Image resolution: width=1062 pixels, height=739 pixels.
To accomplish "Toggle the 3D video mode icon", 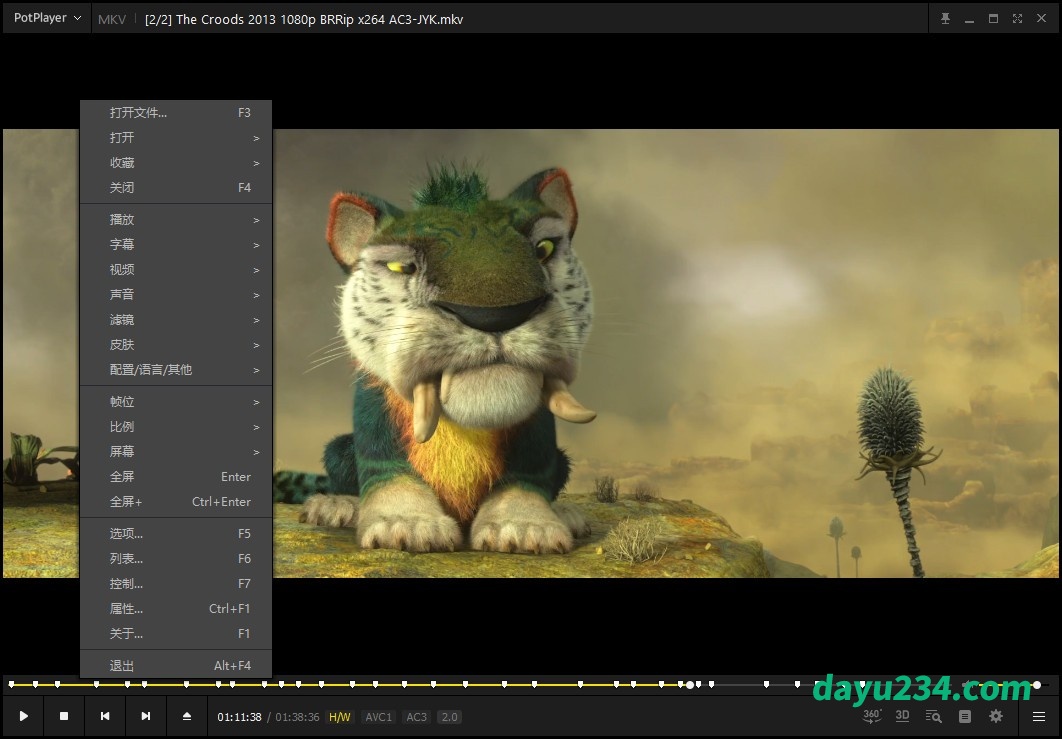I will click(x=902, y=716).
